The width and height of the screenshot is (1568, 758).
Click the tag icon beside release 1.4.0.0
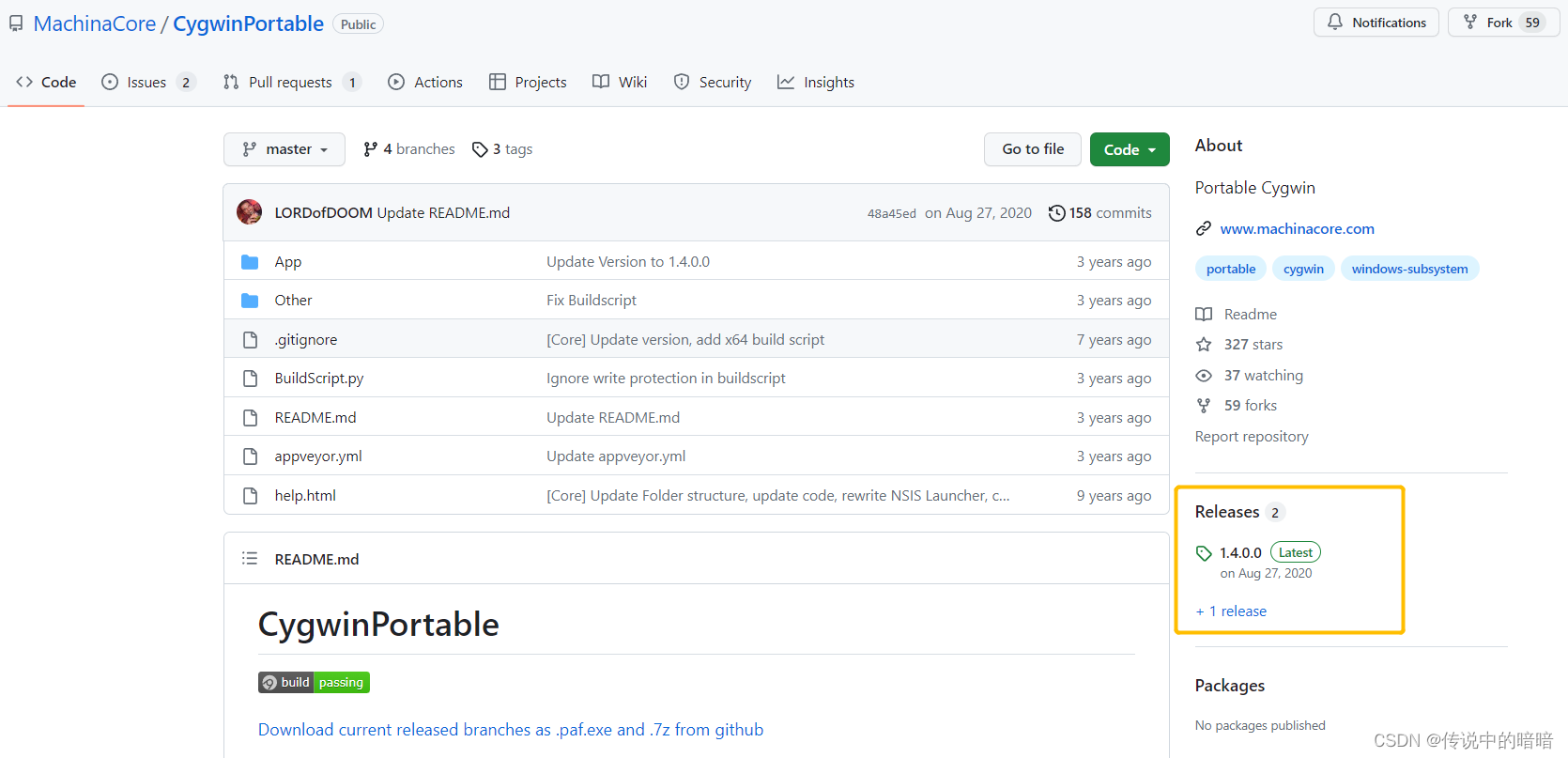coord(1204,553)
